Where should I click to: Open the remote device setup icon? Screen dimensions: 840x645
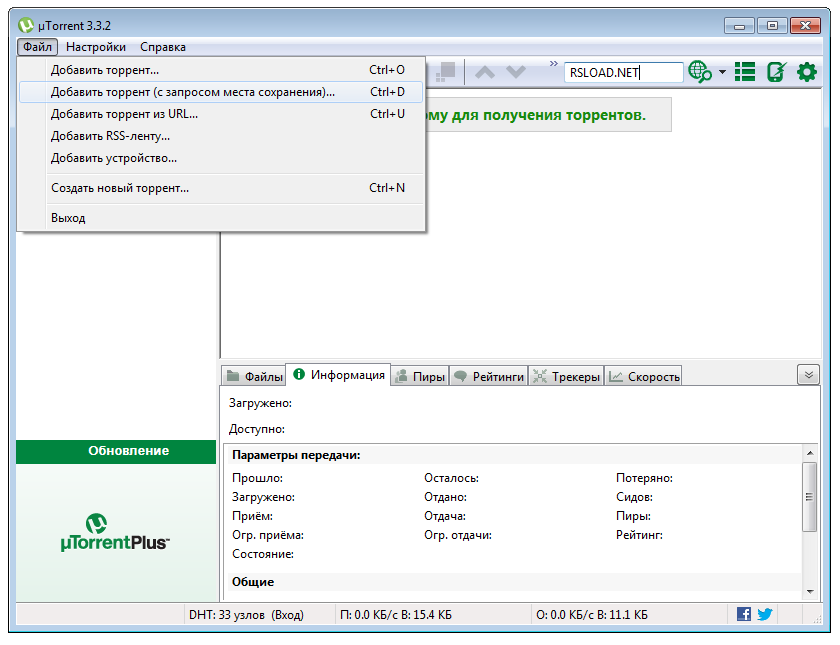pos(776,72)
